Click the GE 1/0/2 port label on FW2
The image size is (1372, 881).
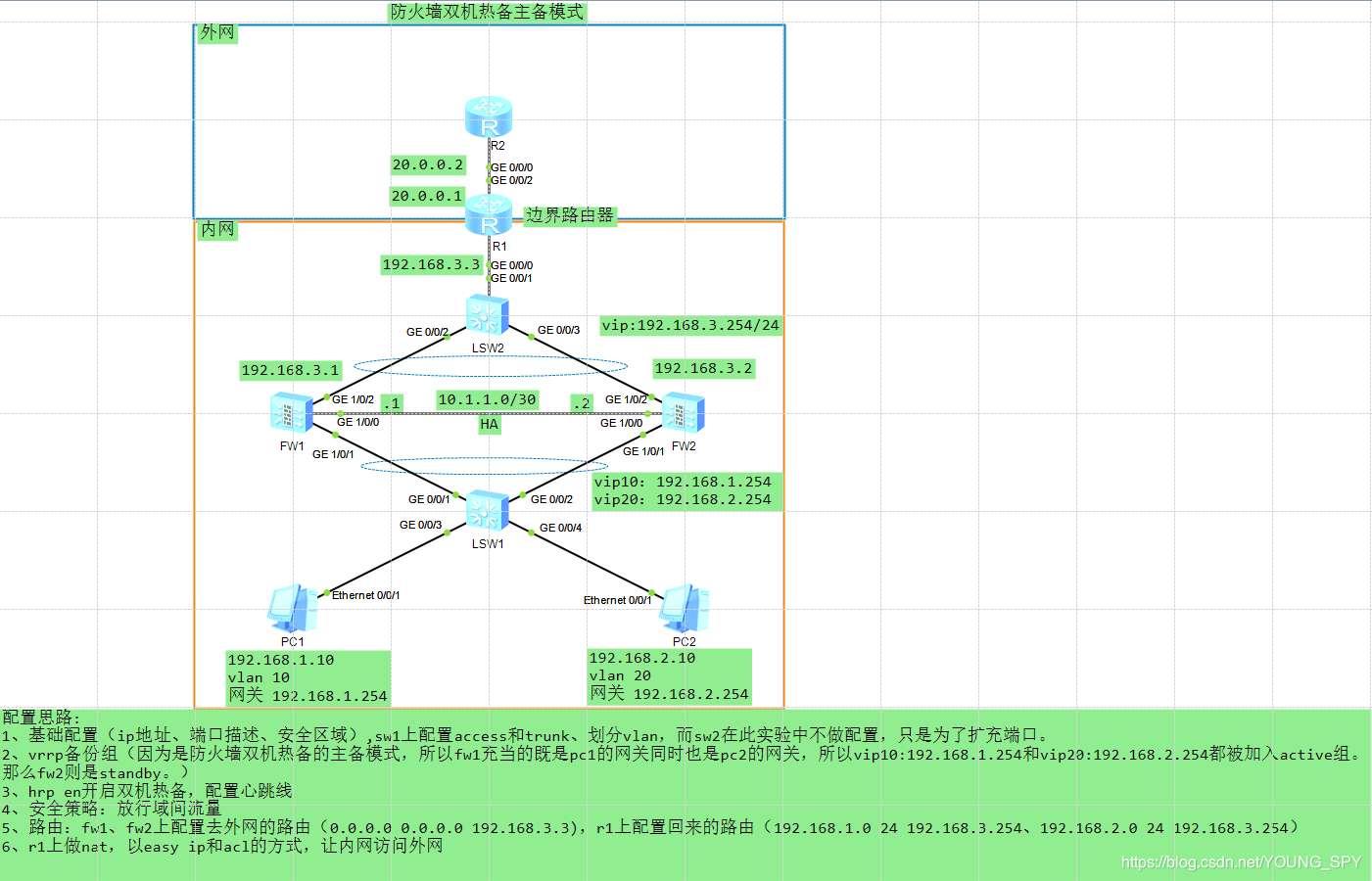click(x=626, y=399)
